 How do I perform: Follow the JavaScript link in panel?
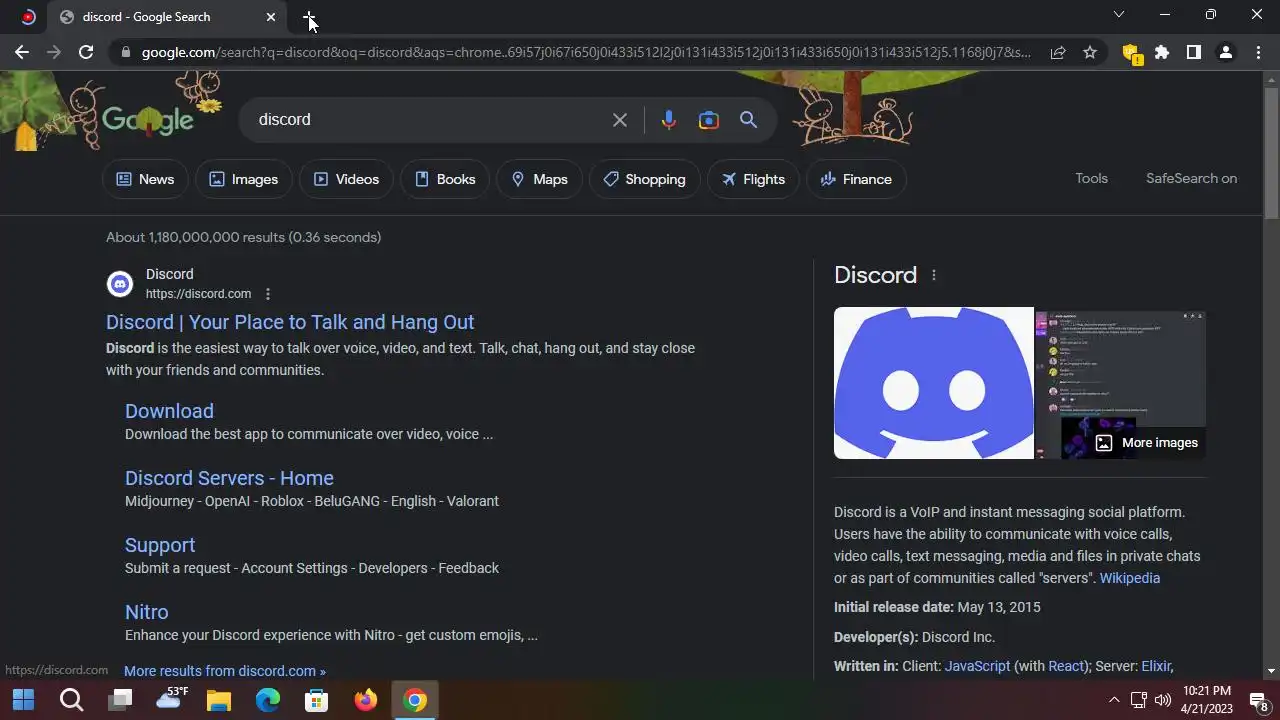coord(977,666)
